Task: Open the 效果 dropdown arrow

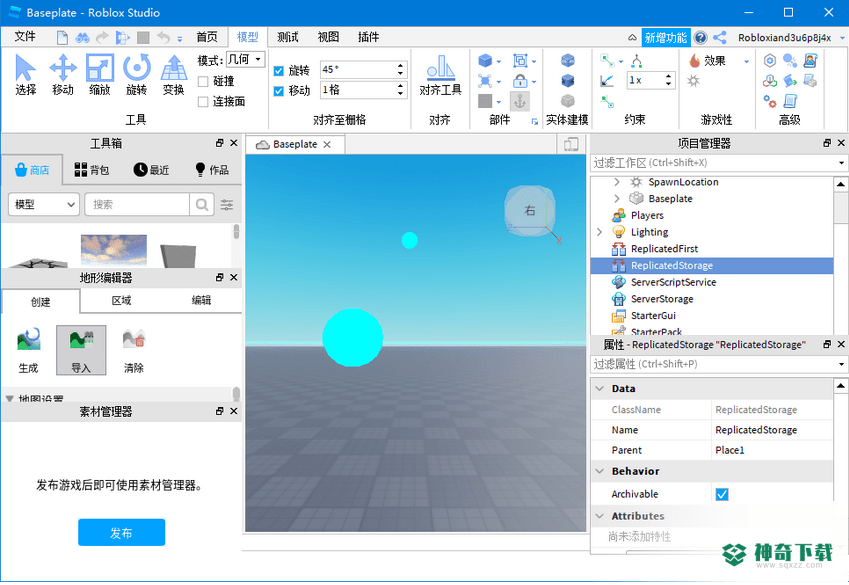Action: click(747, 61)
